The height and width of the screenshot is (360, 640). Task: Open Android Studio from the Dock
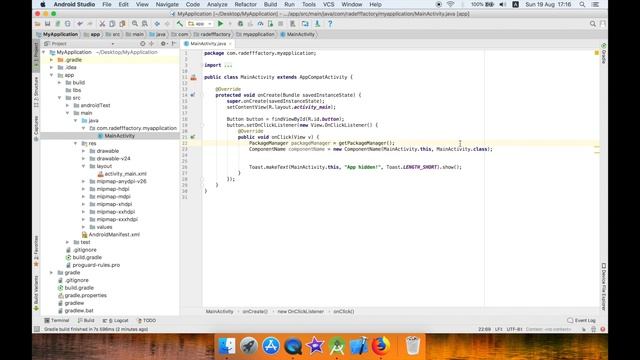point(337,347)
